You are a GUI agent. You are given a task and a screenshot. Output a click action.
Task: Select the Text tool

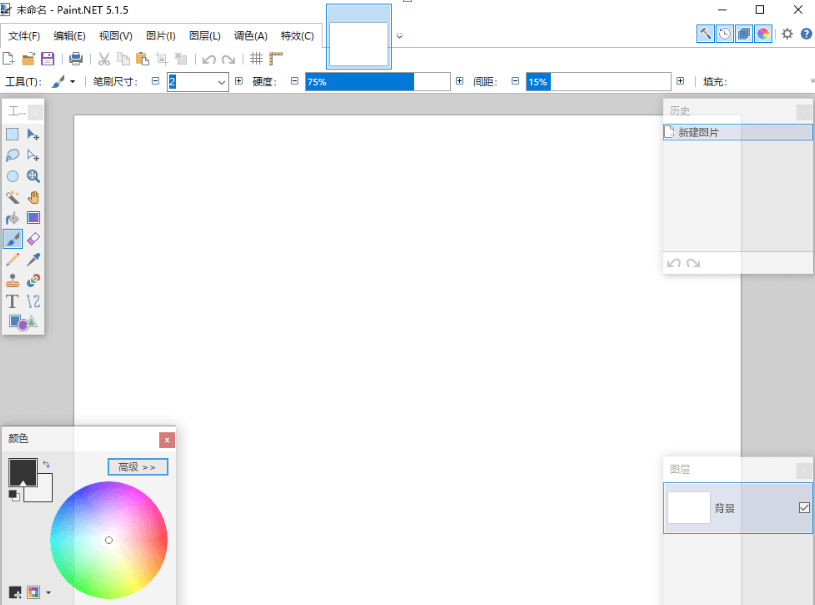(x=12, y=301)
